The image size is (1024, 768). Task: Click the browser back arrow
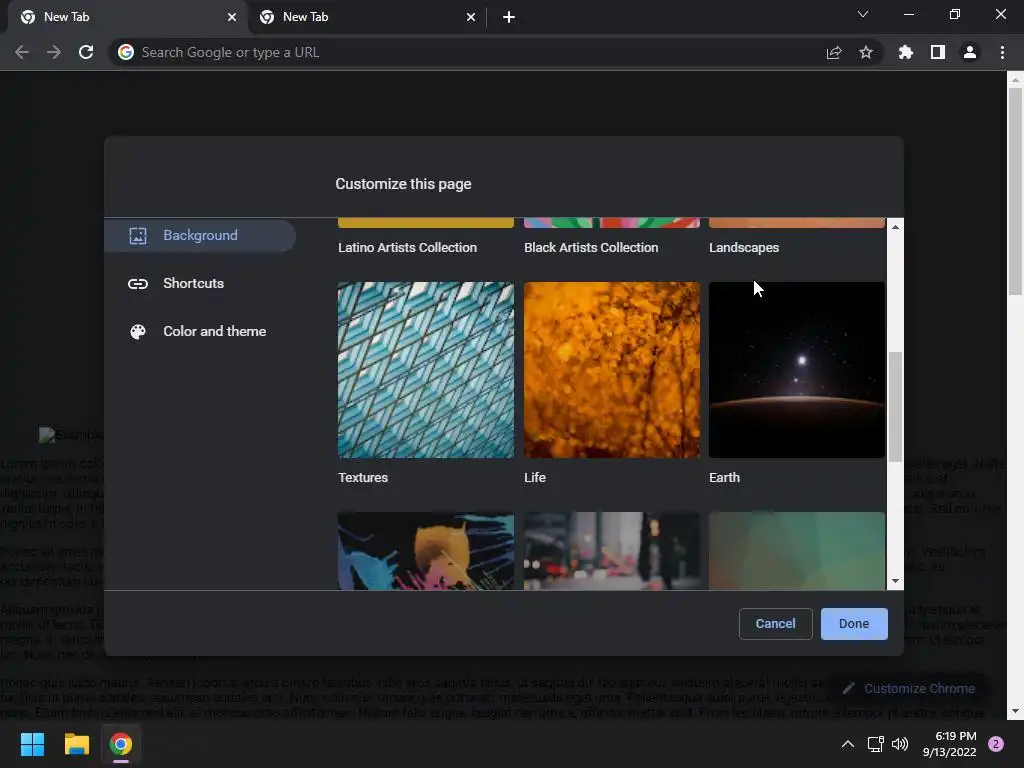coord(22,52)
